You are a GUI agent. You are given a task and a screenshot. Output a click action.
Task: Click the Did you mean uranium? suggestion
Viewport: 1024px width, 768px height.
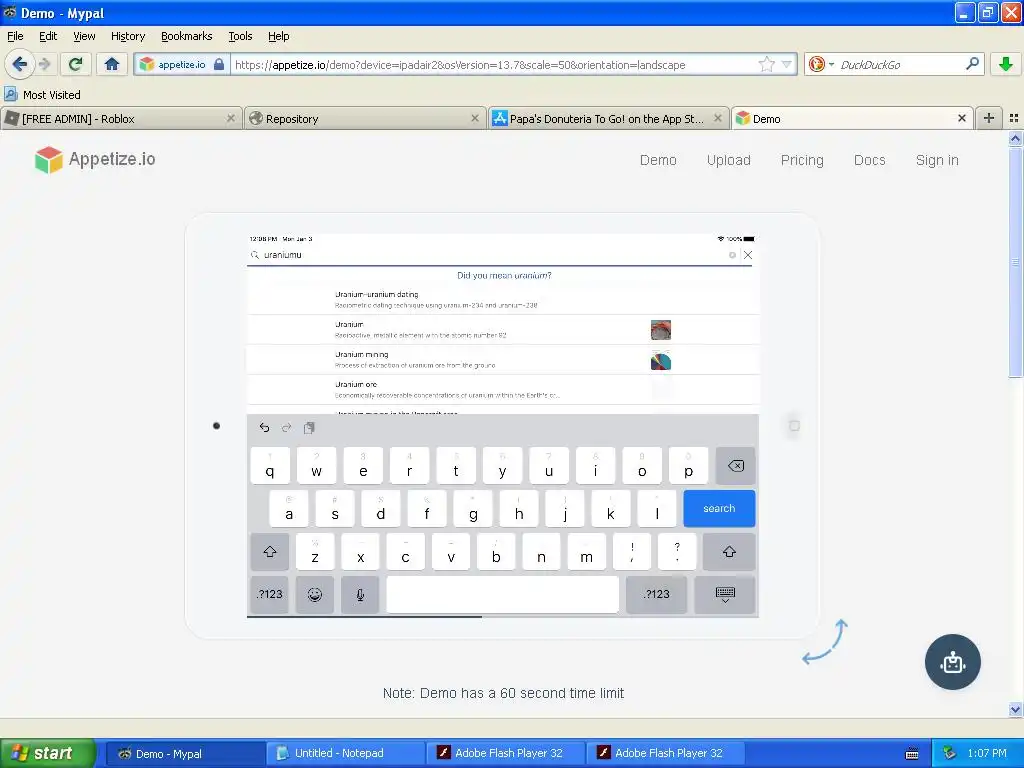click(504, 276)
